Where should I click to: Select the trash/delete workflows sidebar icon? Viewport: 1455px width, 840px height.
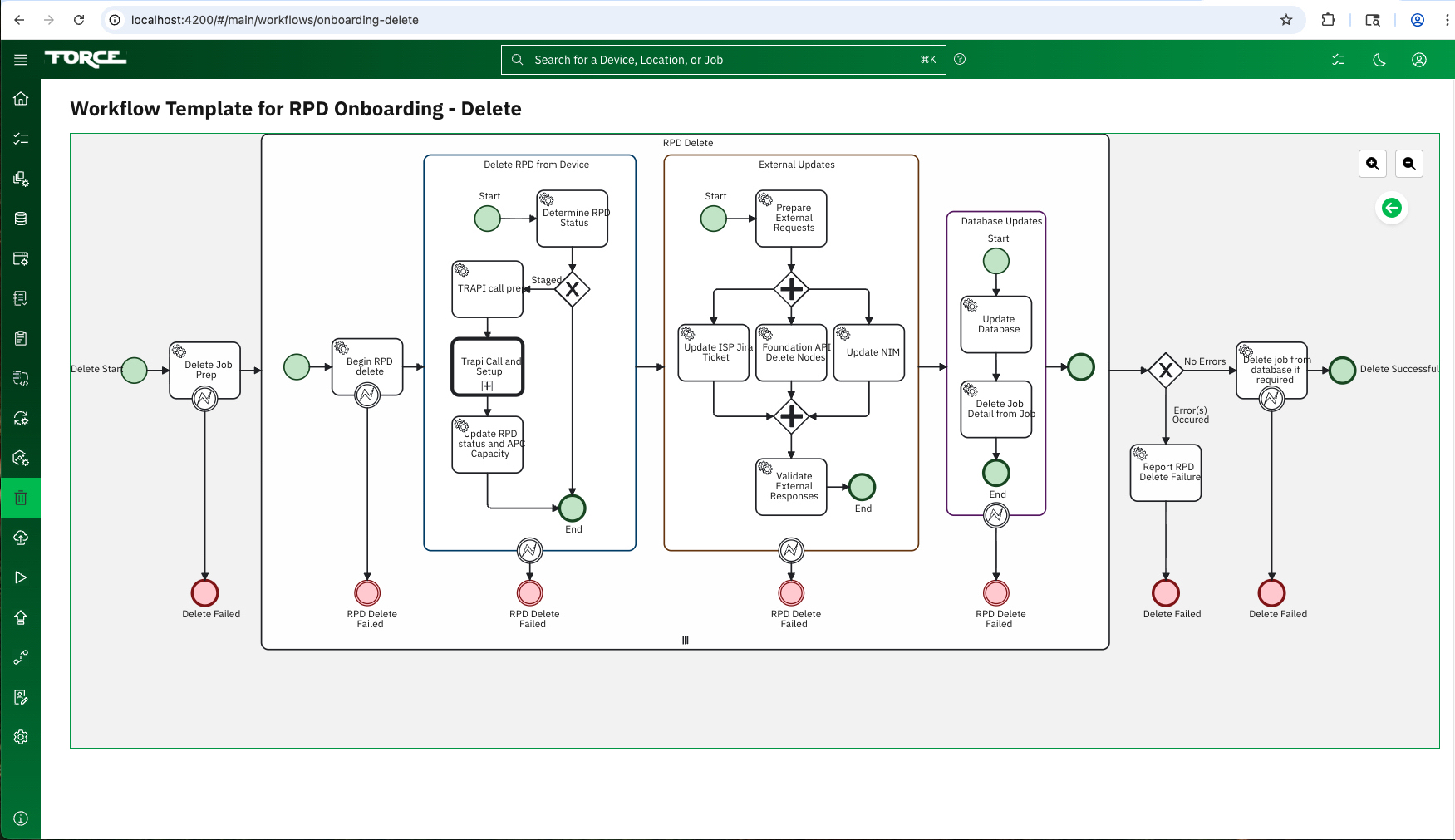coord(21,498)
